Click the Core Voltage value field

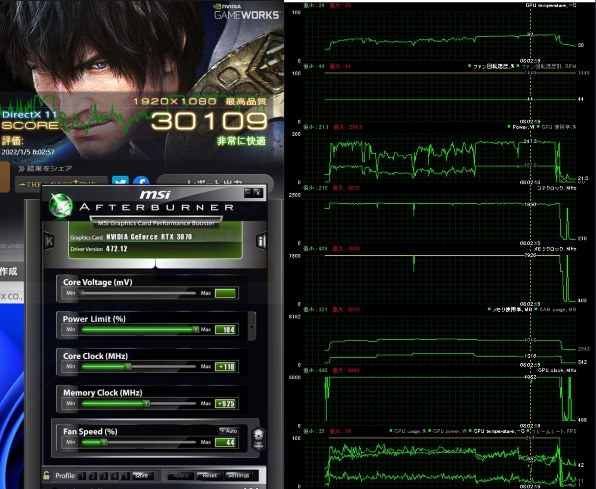pos(226,293)
